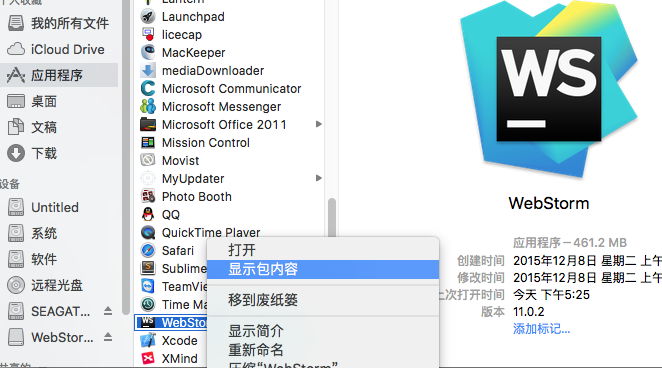The height and width of the screenshot is (368, 662).
Task: Select the XMind app icon
Action: 148,358
